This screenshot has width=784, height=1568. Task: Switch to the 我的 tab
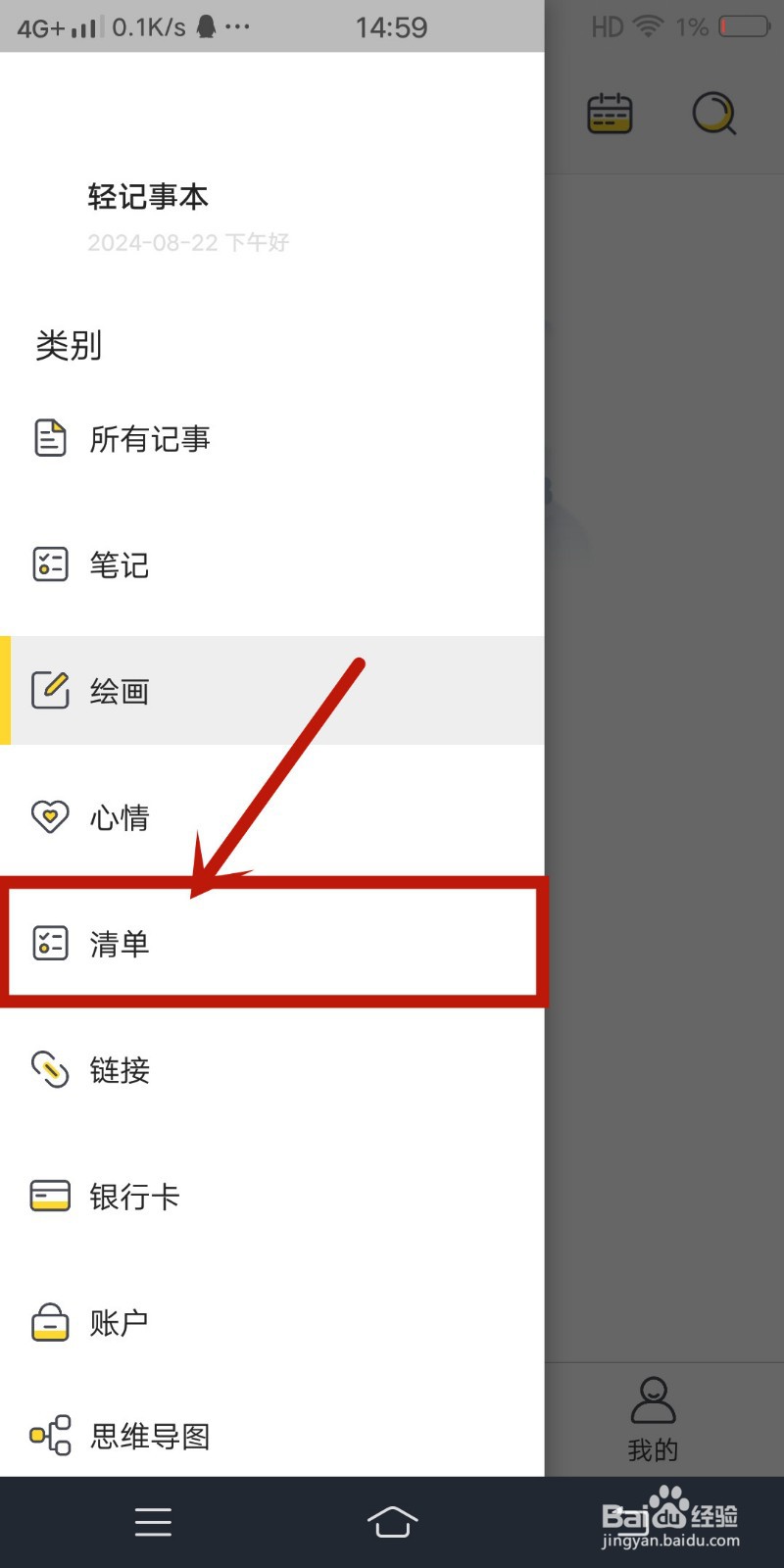pos(654,1420)
